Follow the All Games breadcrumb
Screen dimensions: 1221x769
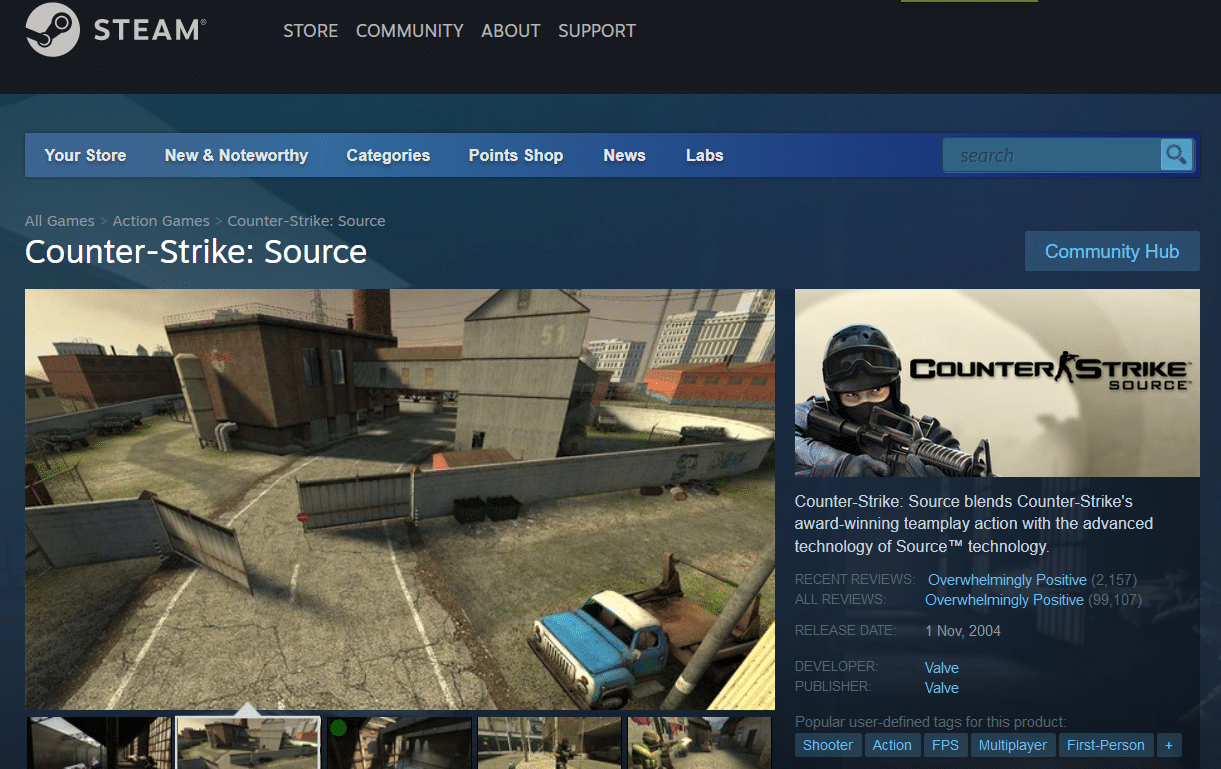pyautogui.click(x=59, y=221)
